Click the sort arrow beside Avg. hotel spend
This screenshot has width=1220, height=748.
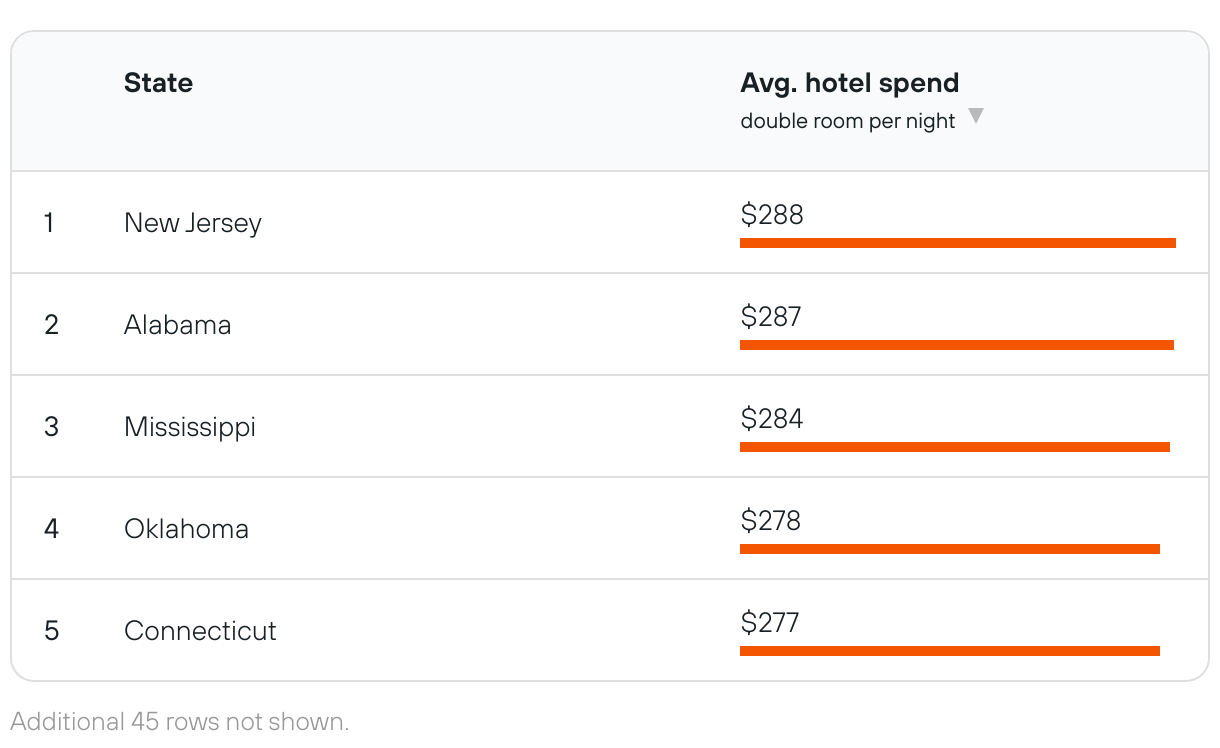pyautogui.click(x=976, y=116)
